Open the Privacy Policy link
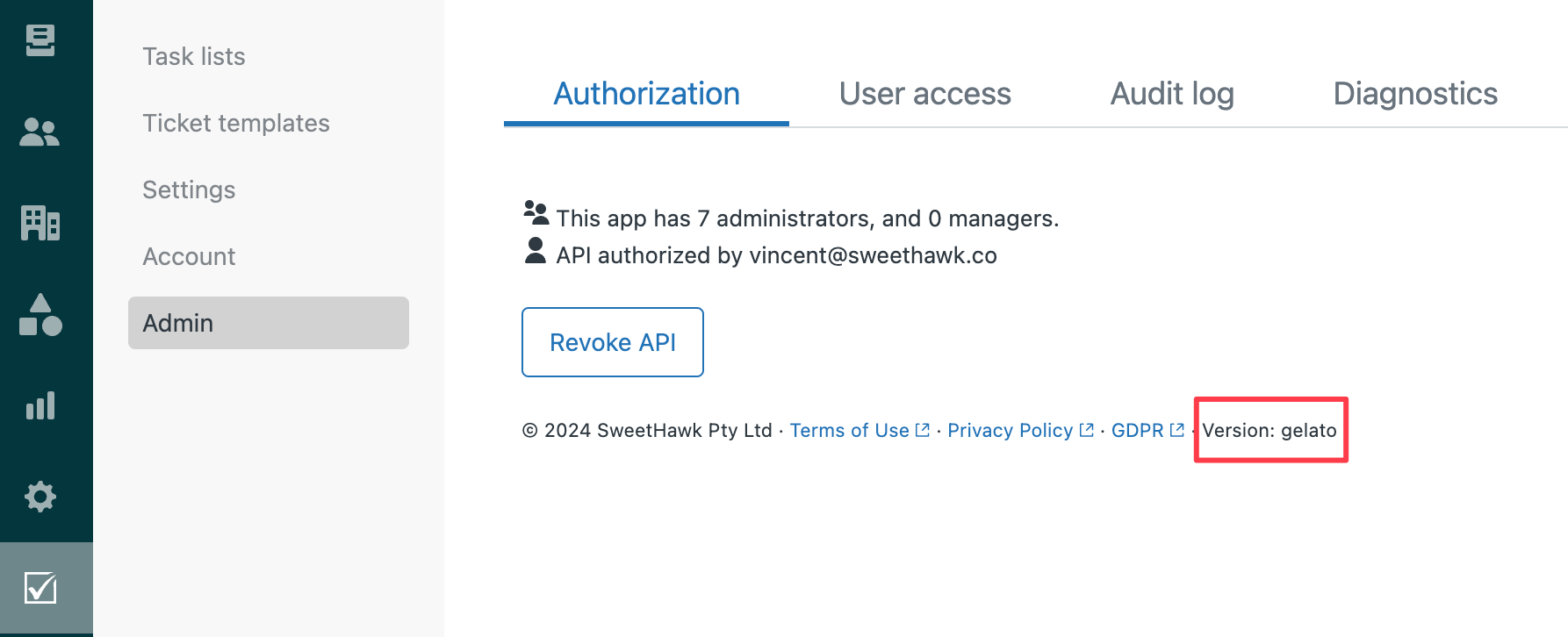Viewport: 1568px width, 637px height. point(1010,430)
